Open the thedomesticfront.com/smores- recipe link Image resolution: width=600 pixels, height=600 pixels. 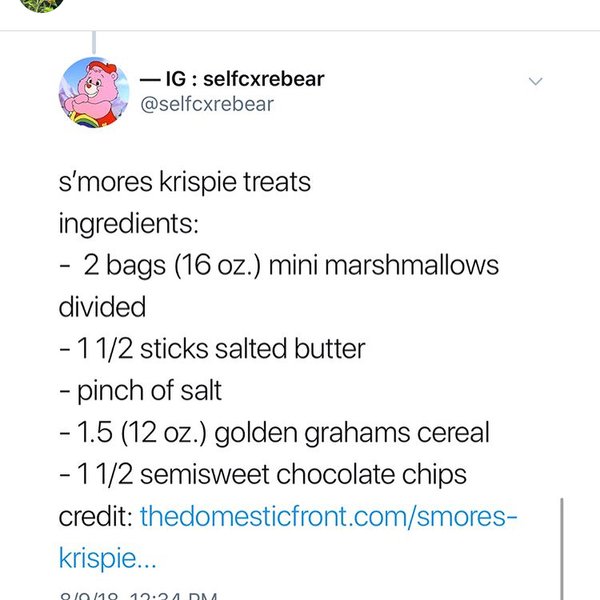pyautogui.click(x=332, y=517)
